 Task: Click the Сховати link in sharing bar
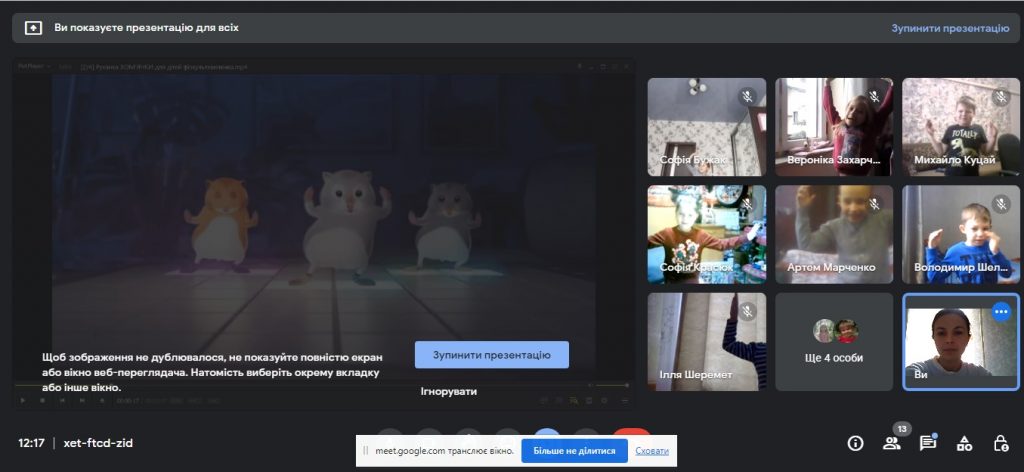pos(652,451)
